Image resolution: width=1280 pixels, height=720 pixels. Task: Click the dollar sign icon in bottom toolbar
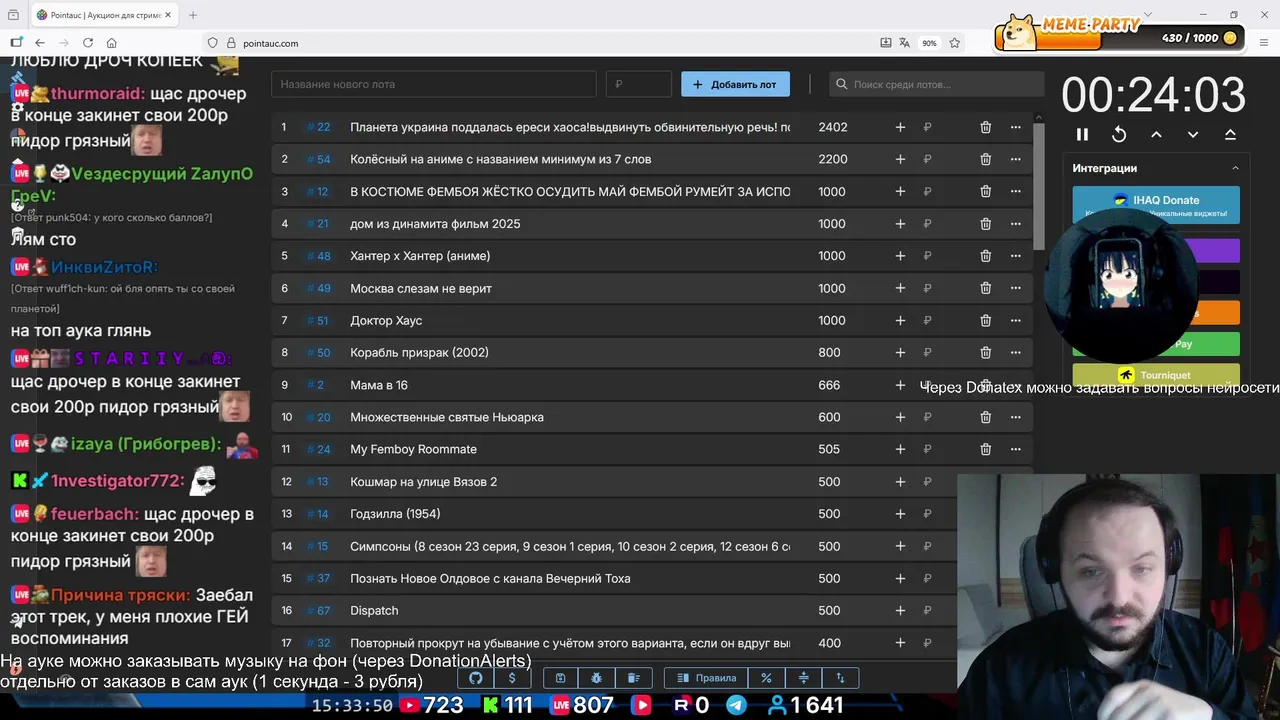(512, 678)
